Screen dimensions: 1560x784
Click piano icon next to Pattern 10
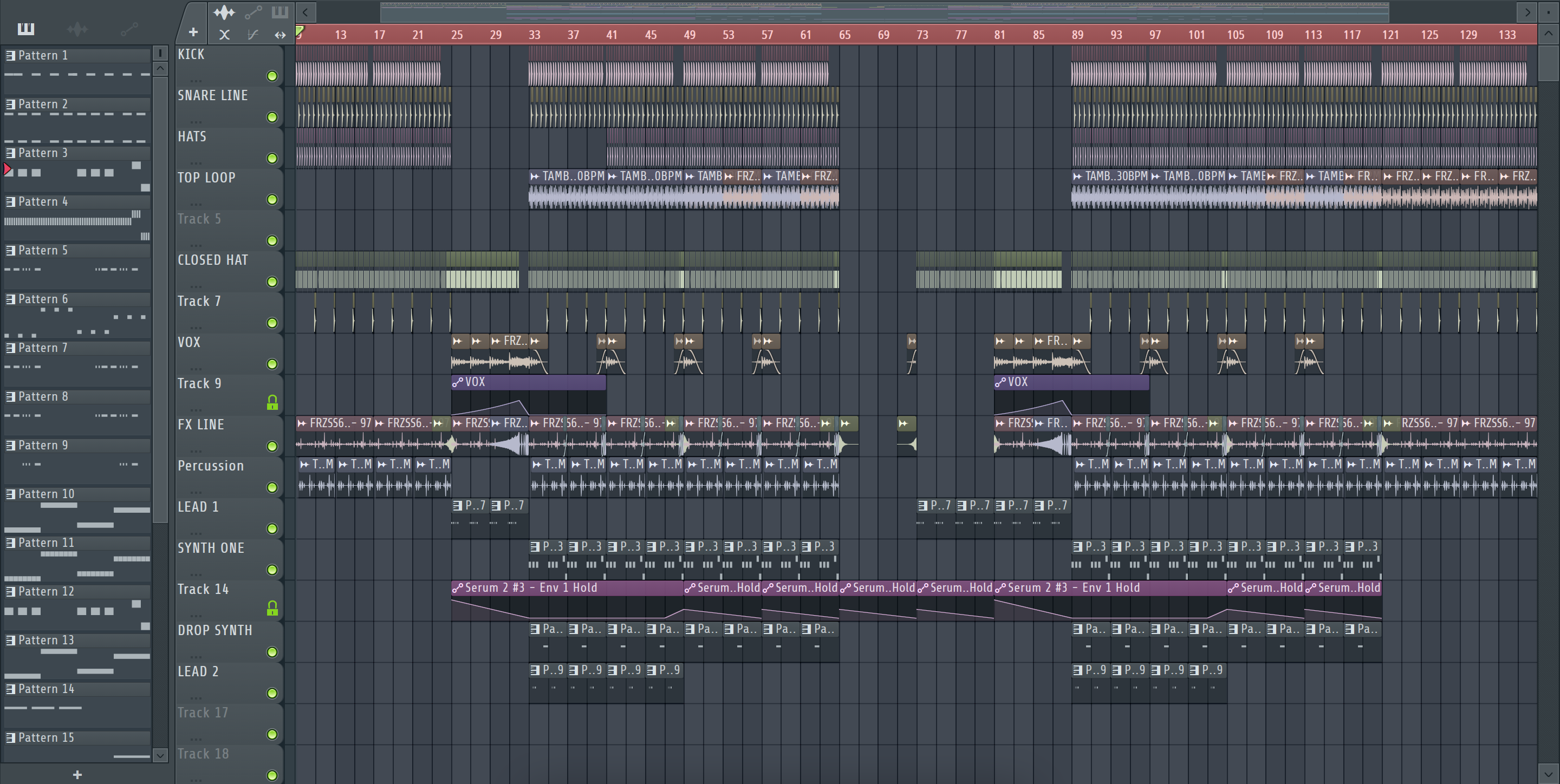[x=10, y=494]
